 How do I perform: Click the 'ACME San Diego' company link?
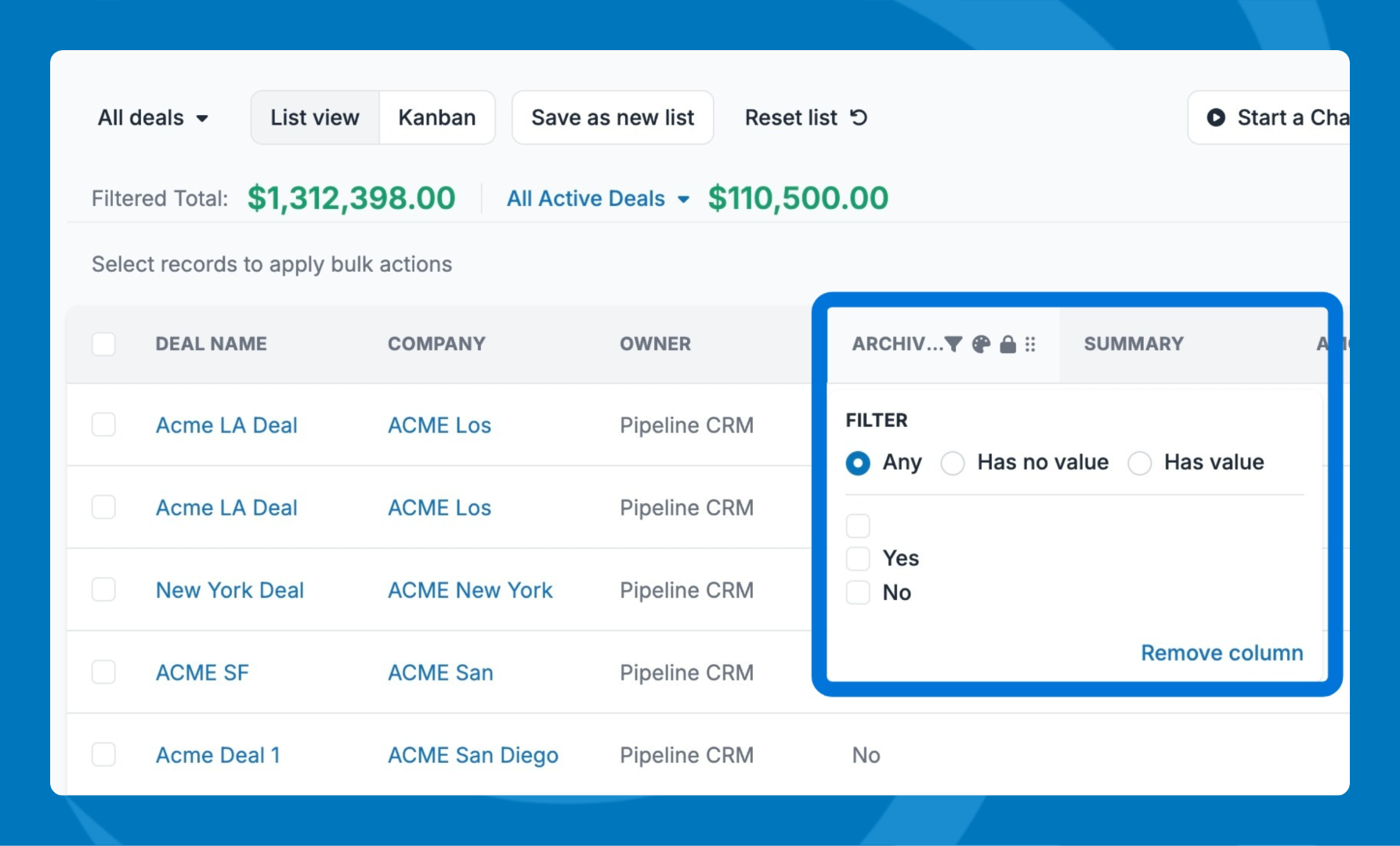pos(473,755)
